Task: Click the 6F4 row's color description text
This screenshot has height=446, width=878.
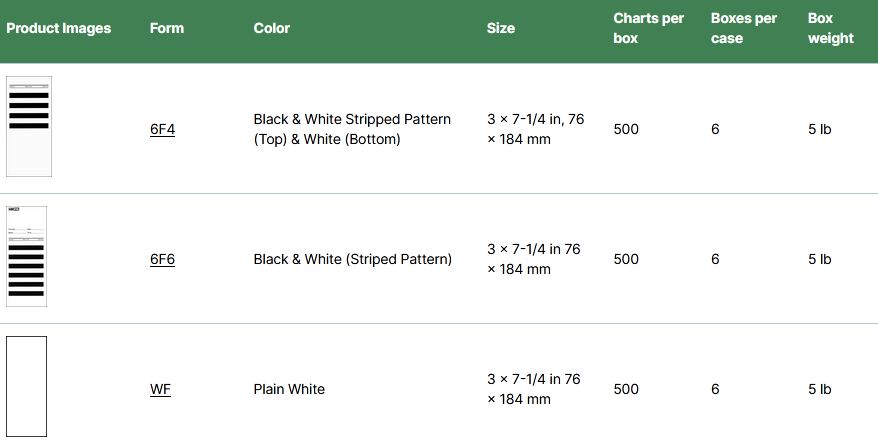Action: tap(352, 129)
